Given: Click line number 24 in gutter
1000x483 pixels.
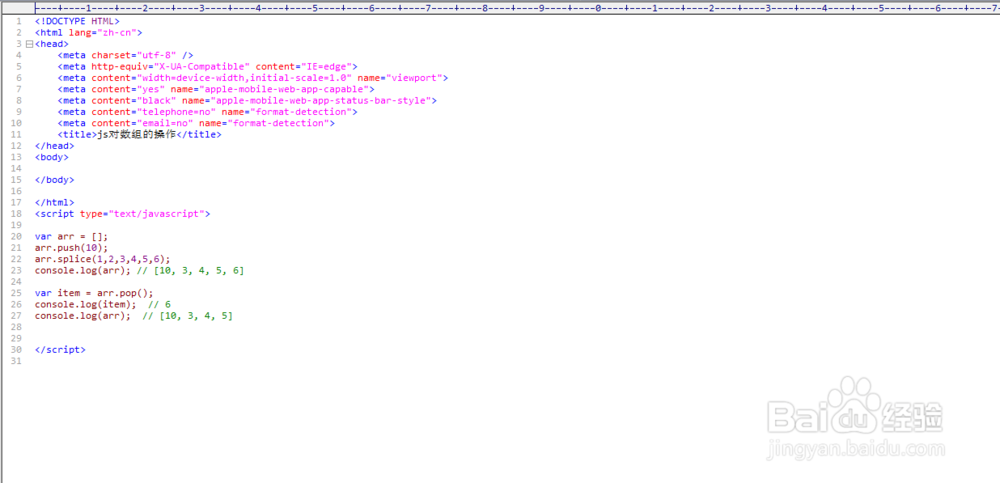Looking at the screenshot, I should click(17, 282).
